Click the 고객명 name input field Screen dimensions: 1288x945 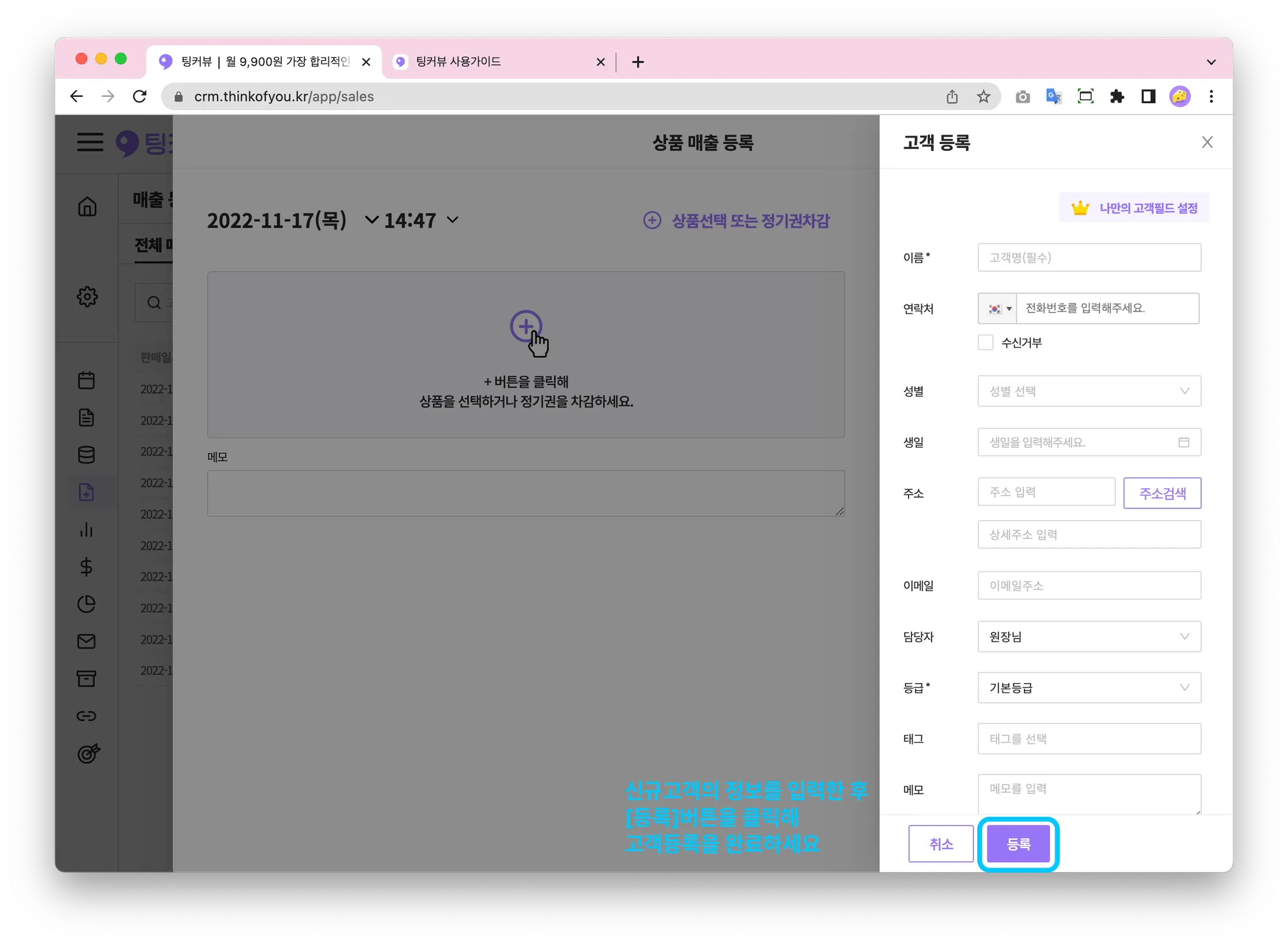point(1089,257)
